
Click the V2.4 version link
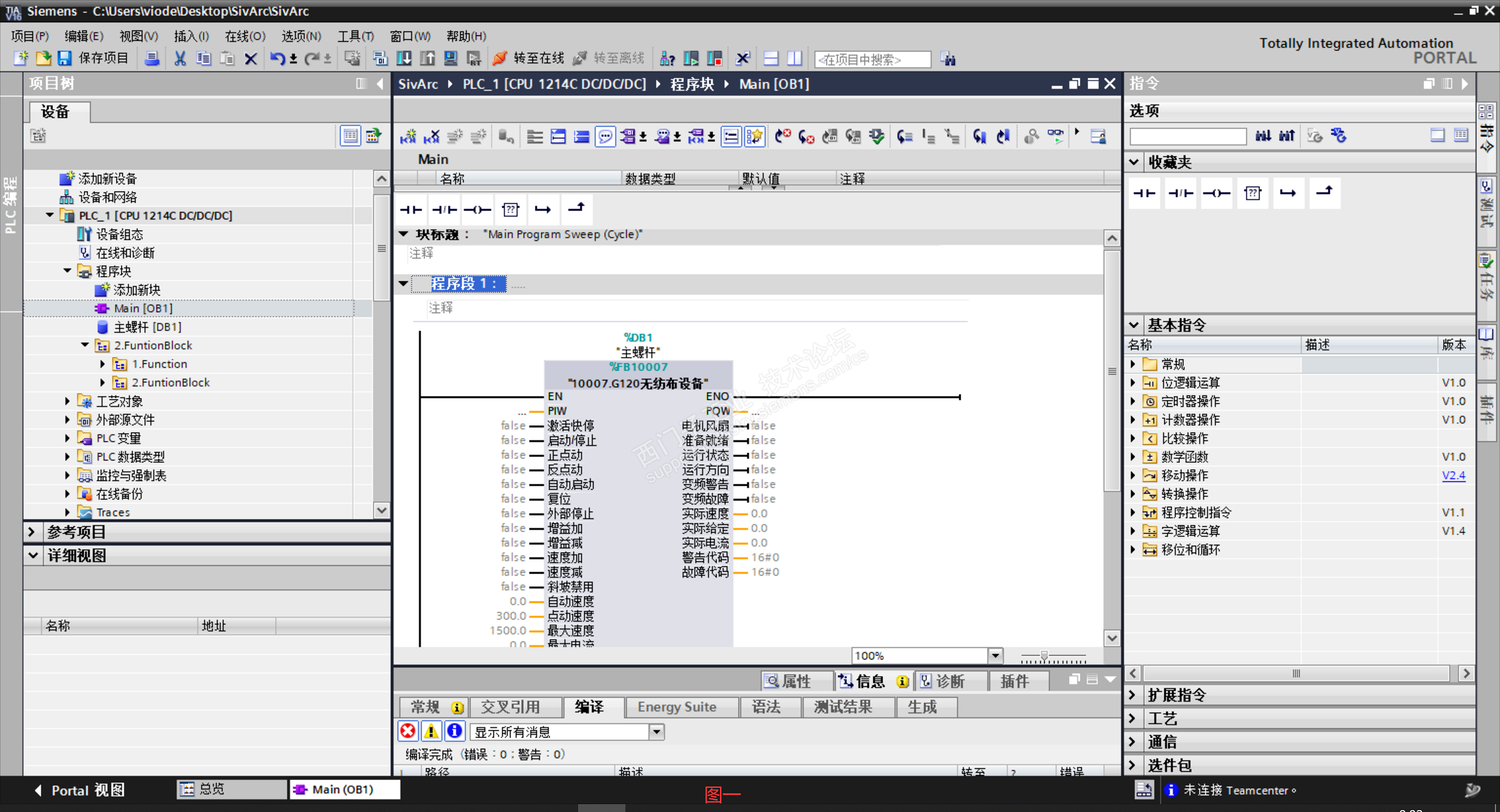click(x=1453, y=476)
